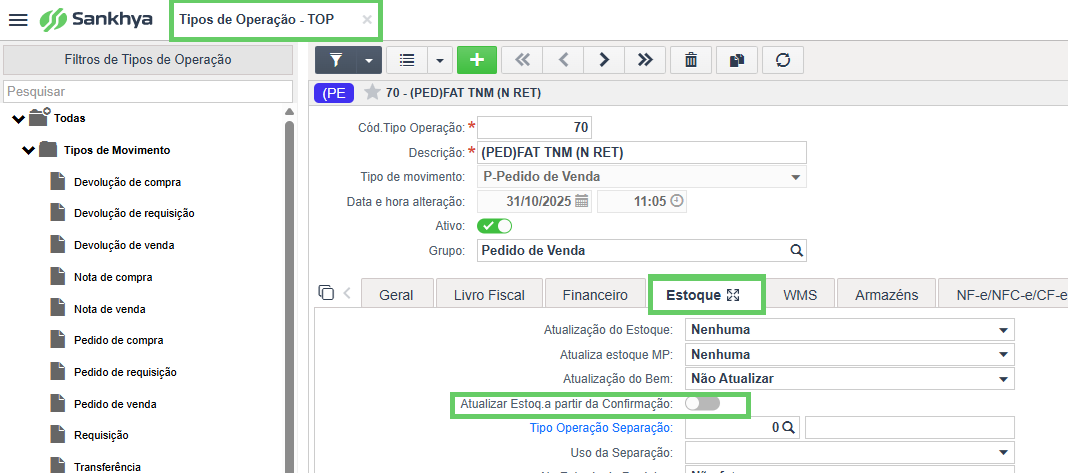Refresh the record data
The image size is (1068, 473).
[783, 60]
